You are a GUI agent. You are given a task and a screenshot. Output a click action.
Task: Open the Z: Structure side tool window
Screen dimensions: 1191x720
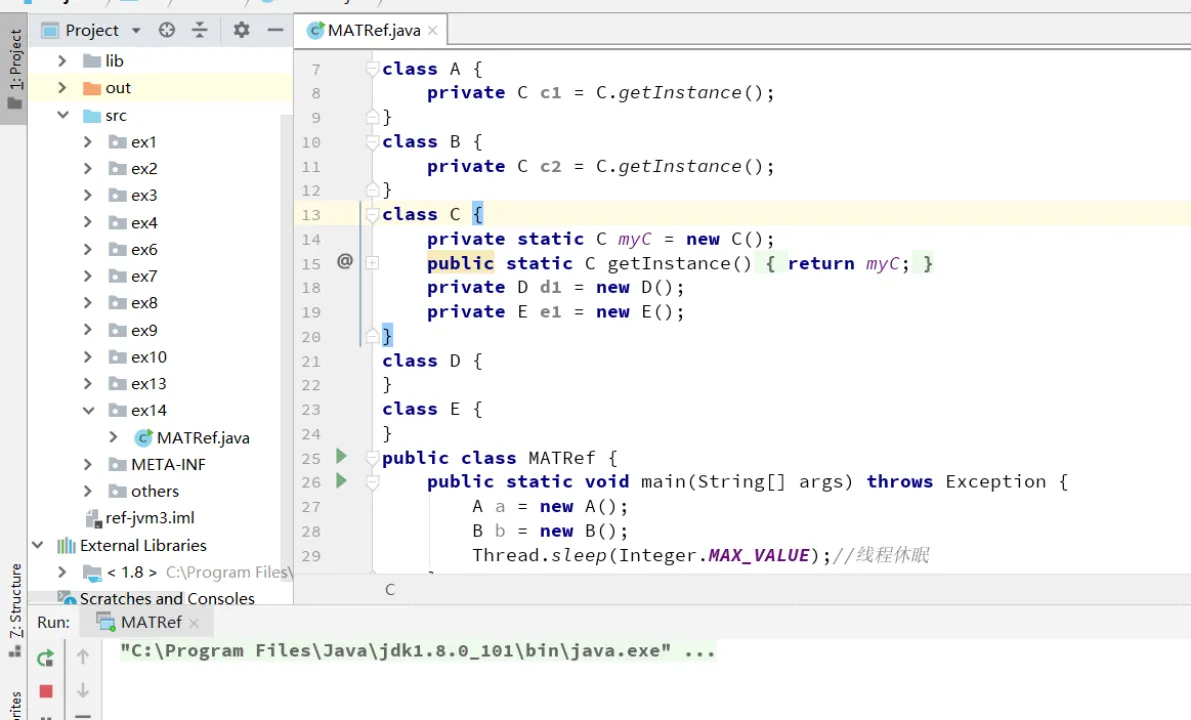[x=14, y=609]
